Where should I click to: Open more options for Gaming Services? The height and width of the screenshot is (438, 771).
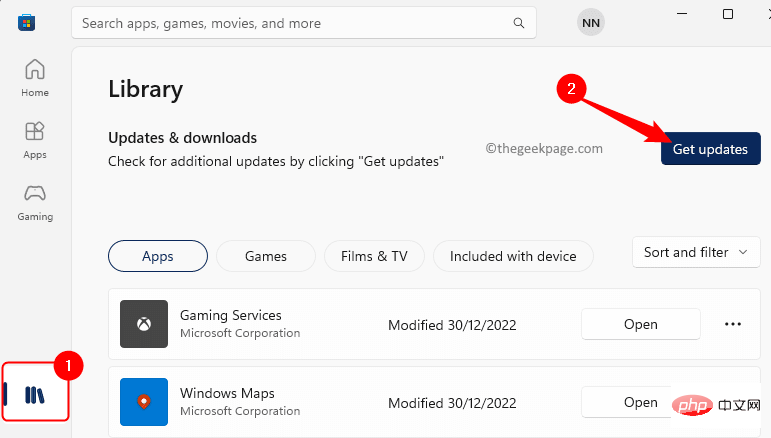tap(733, 324)
